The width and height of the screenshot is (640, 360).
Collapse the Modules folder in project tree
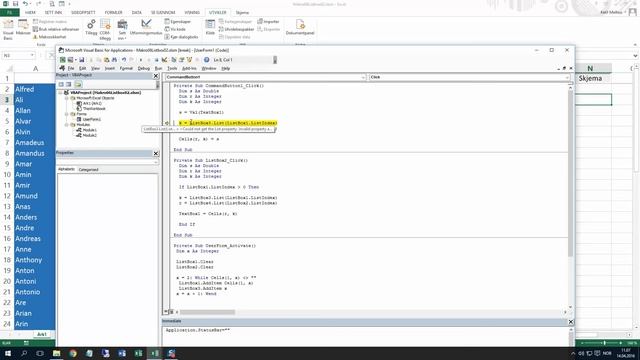[x=67, y=124]
